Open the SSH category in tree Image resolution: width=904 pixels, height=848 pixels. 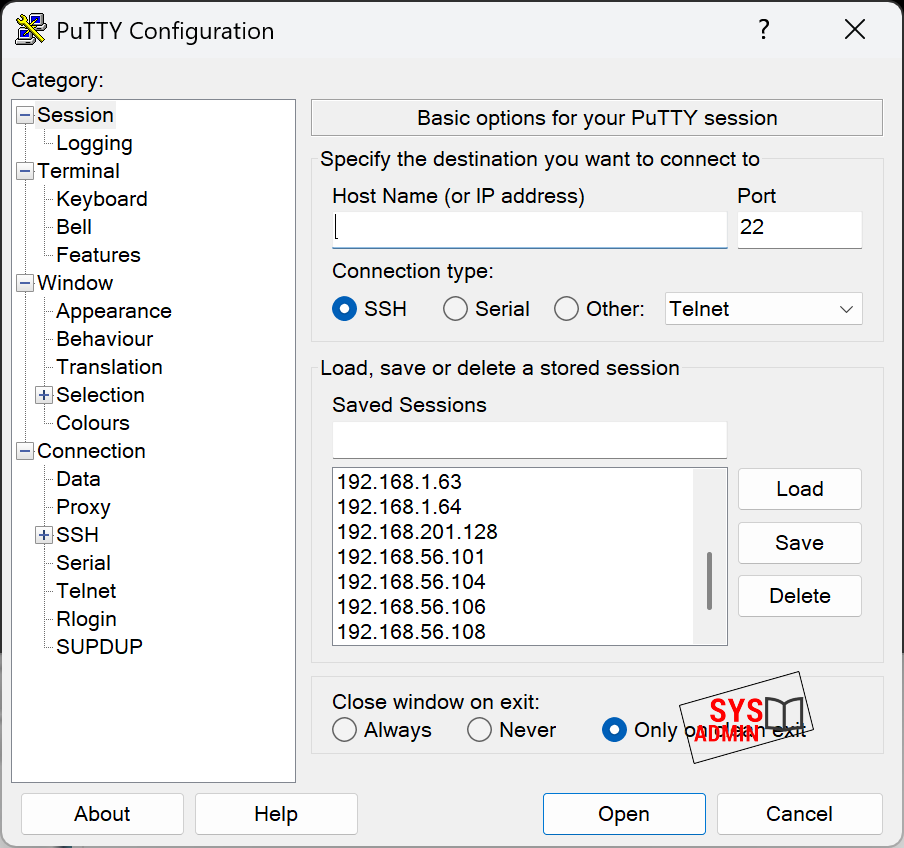point(77,535)
